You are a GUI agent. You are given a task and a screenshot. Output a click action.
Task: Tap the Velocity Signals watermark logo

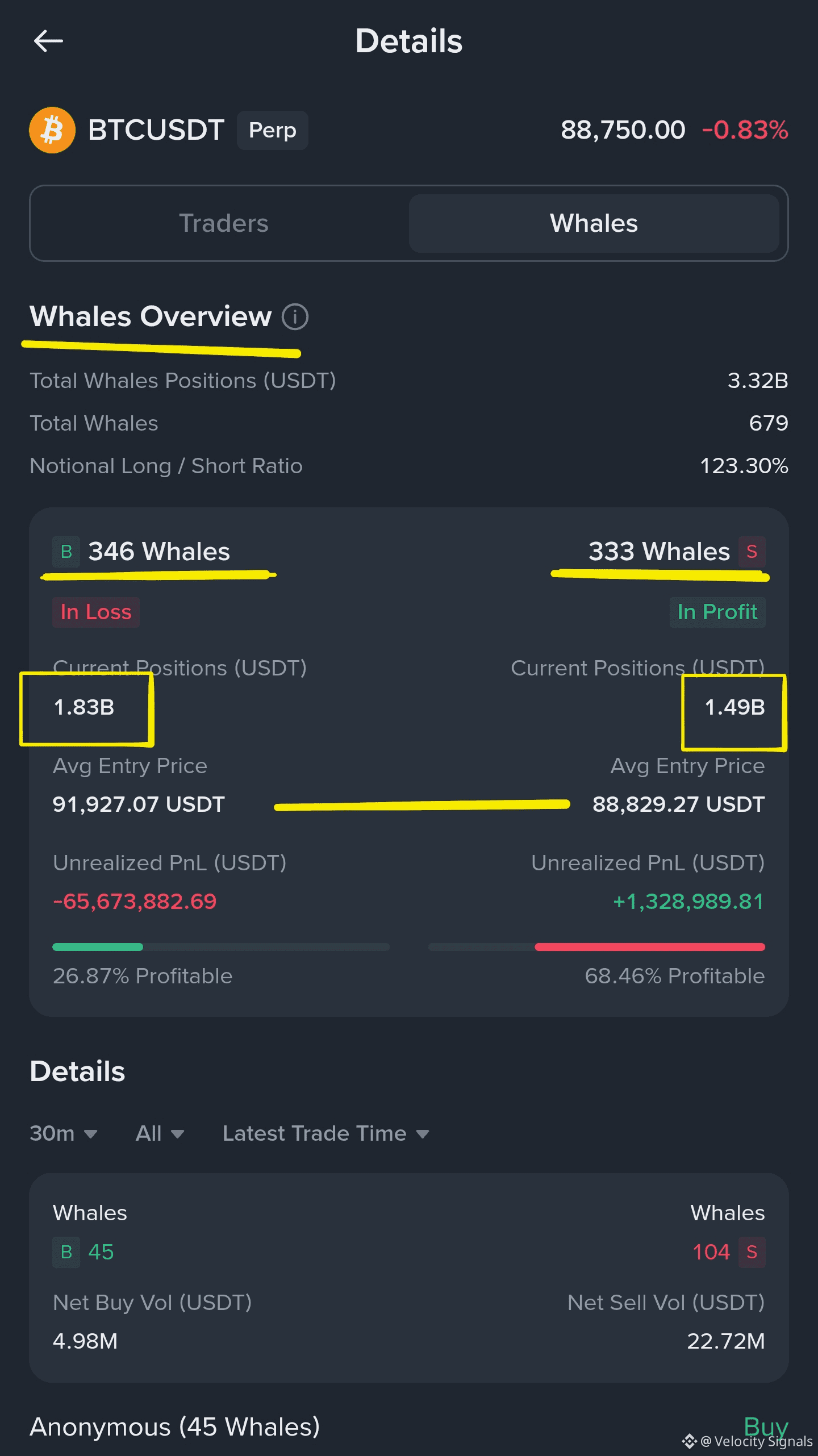(690, 1441)
